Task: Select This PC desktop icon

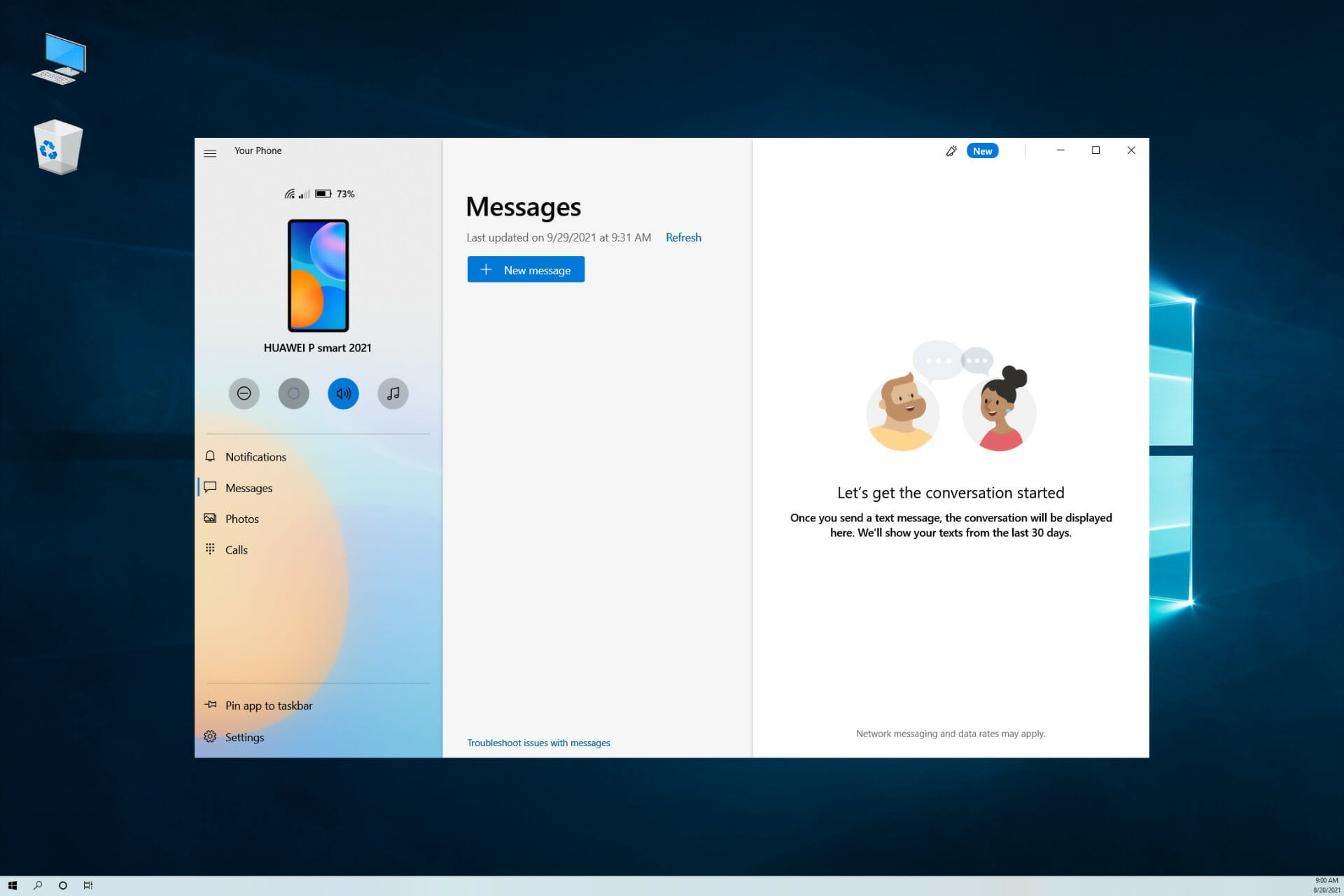Action: coord(59,59)
